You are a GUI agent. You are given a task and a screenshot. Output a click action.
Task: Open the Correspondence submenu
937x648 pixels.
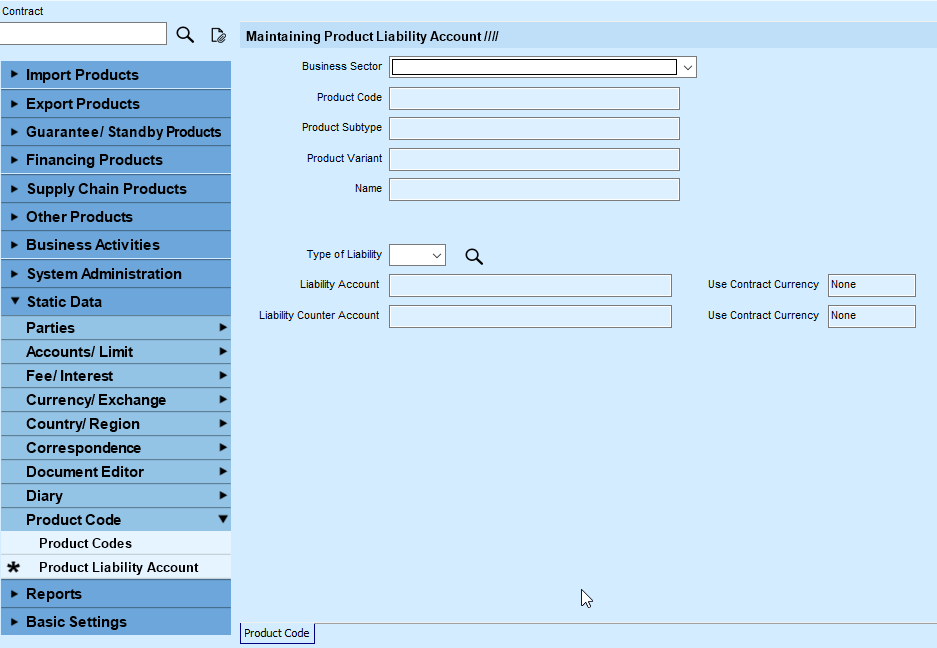point(116,447)
